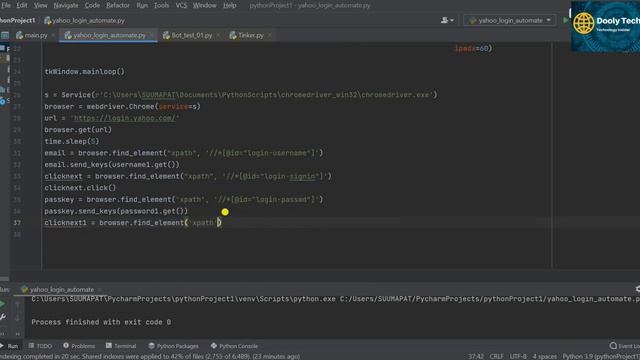Open the Python Packages tool window
The width and height of the screenshot is (640, 360).
click(x=173, y=346)
